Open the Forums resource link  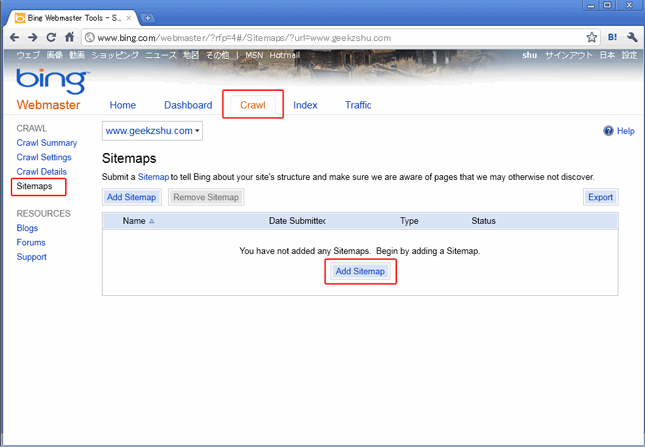pyautogui.click(x=31, y=242)
